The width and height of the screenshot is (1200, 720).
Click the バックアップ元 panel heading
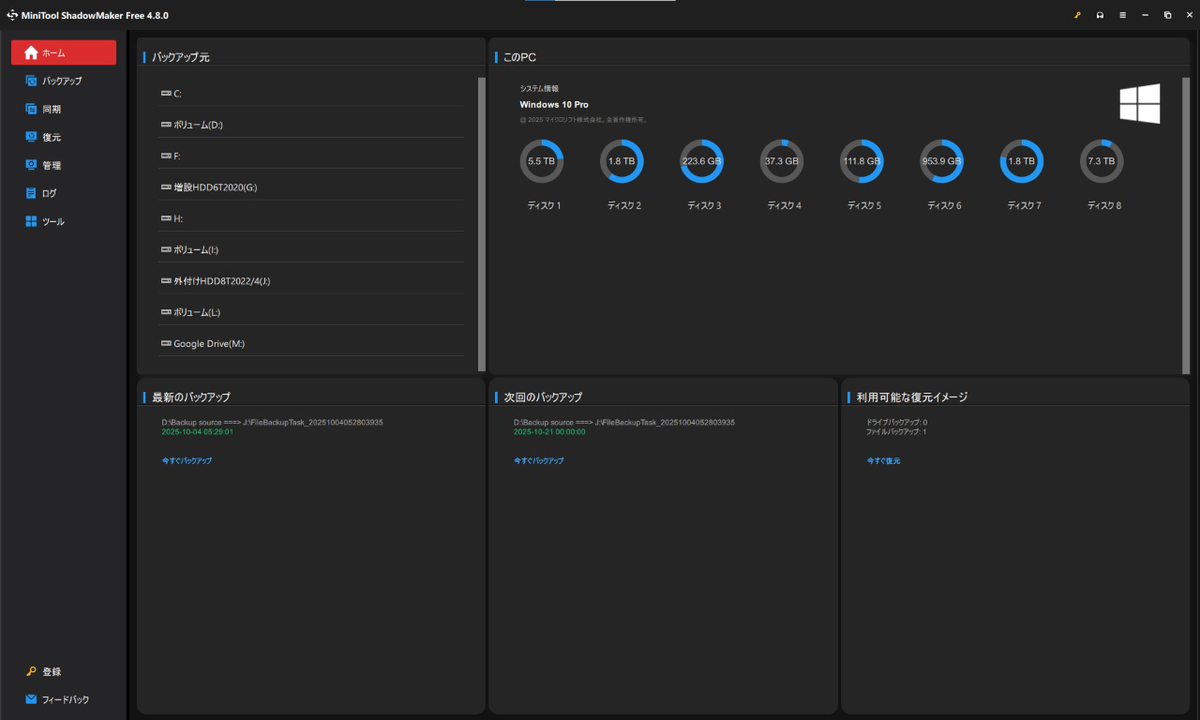(x=181, y=57)
